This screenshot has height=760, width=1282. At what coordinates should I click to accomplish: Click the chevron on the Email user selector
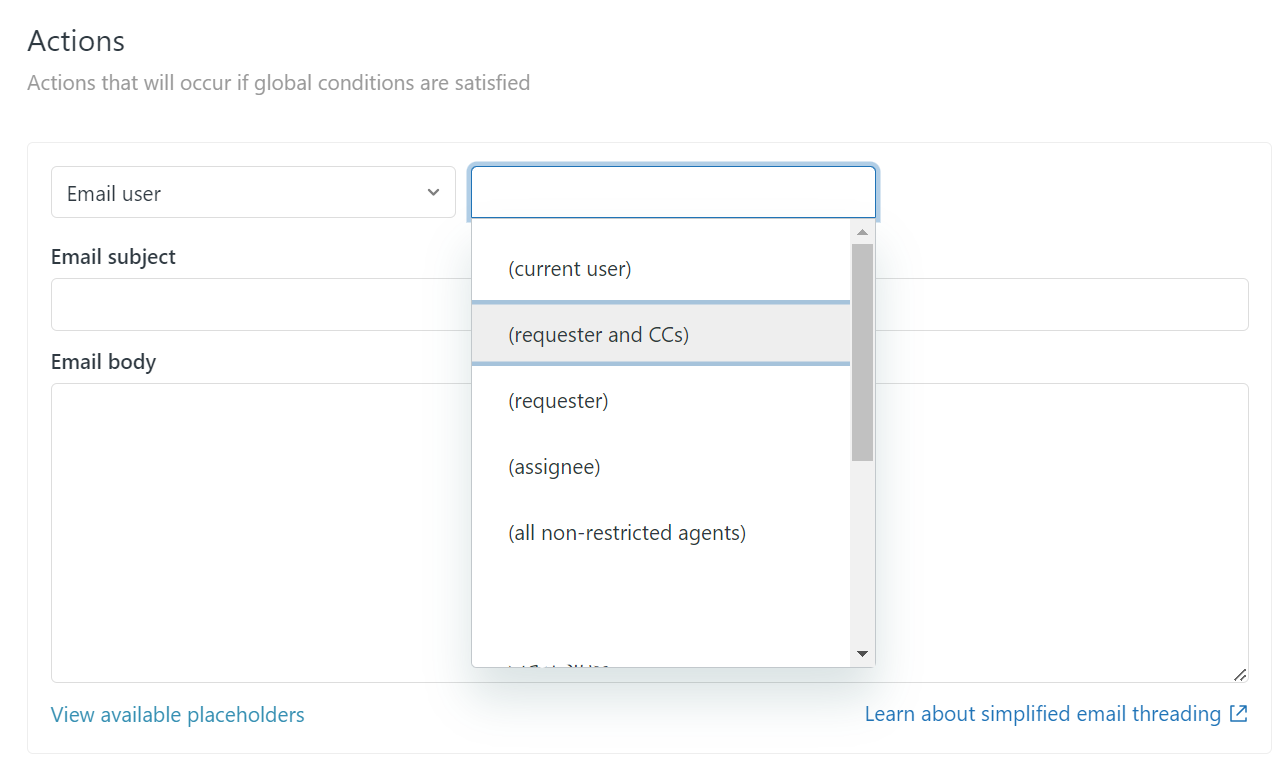pos(433,192)
